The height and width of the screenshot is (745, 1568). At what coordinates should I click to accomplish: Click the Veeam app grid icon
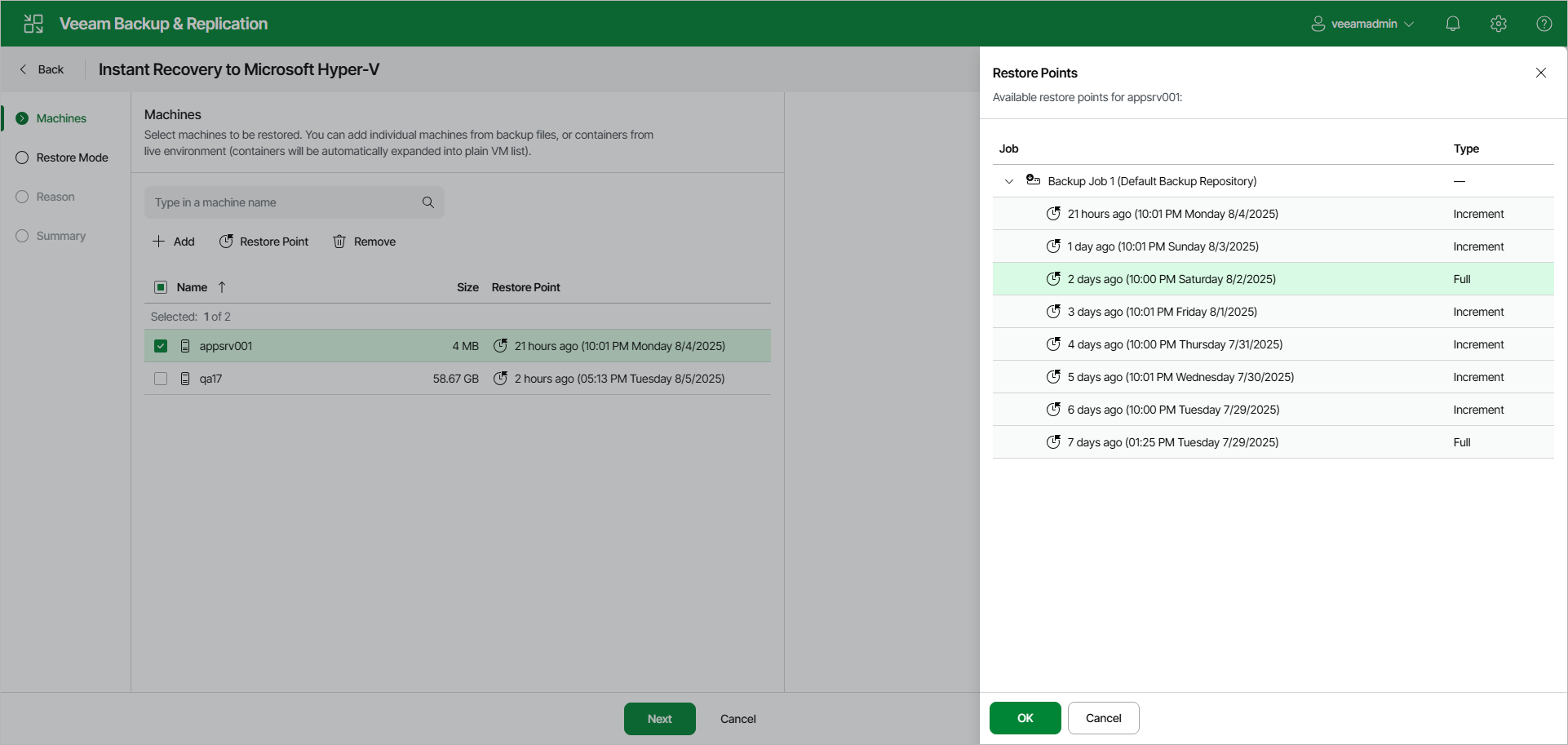pos(33,24)
